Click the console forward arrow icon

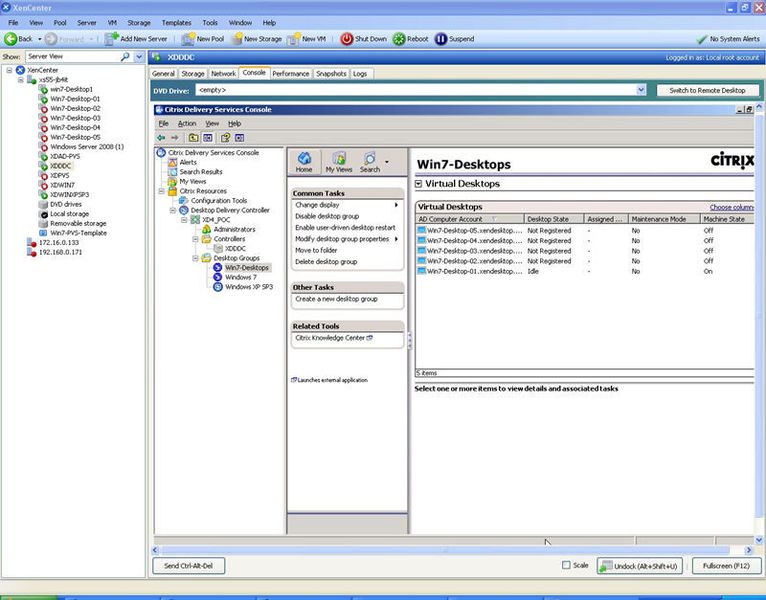pyautogui.click(x=174, y=138)
